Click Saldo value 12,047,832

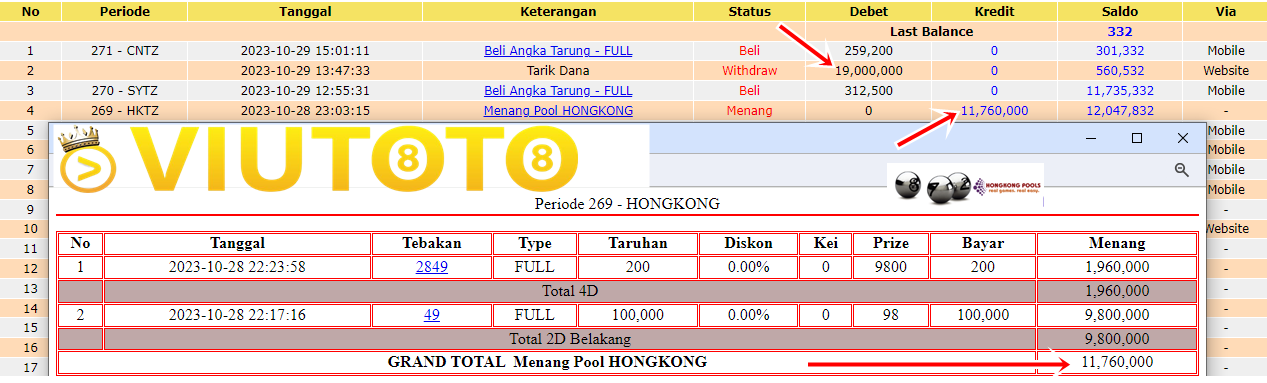point(1120,111)
